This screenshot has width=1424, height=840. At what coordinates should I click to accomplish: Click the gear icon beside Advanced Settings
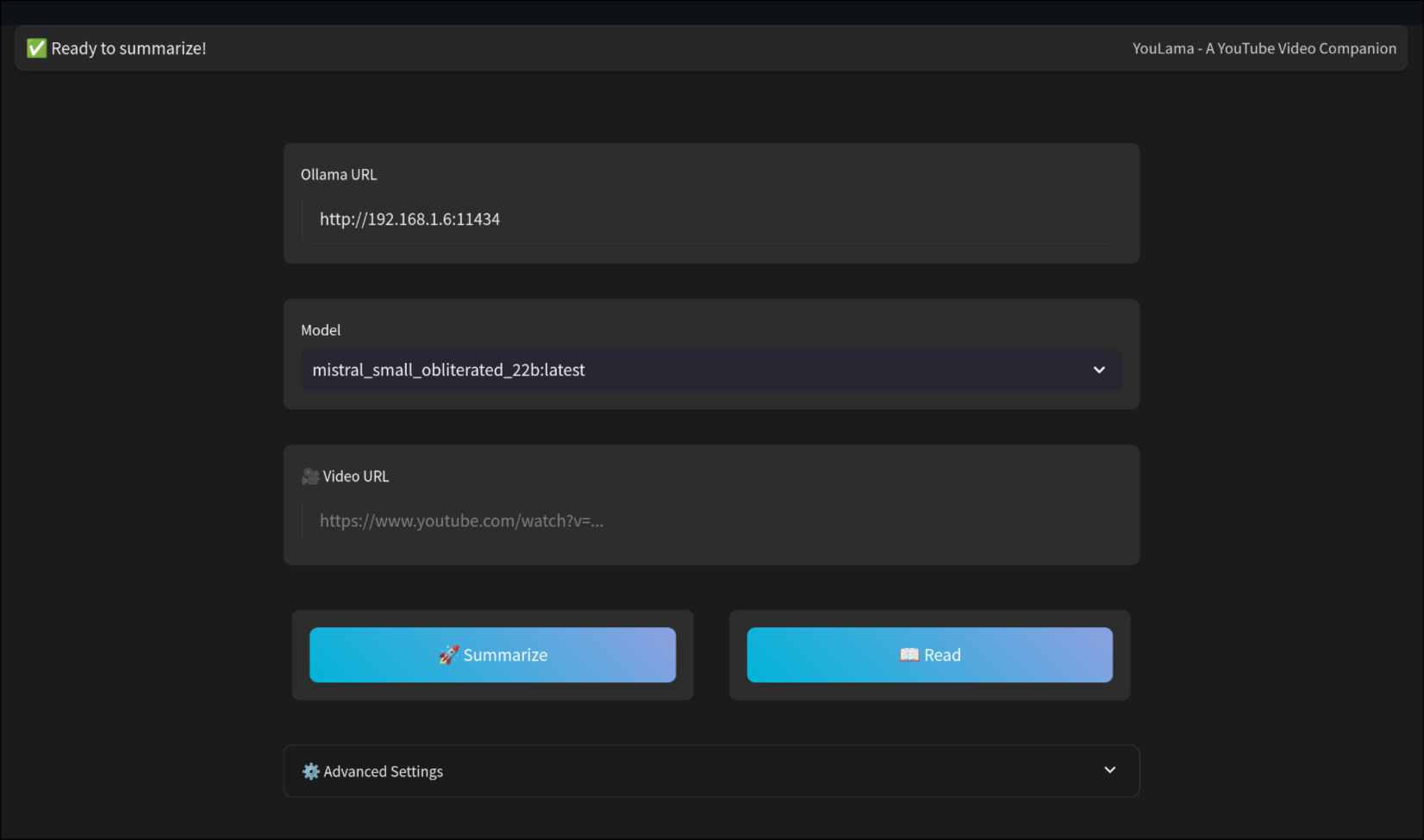click(310, 771)
